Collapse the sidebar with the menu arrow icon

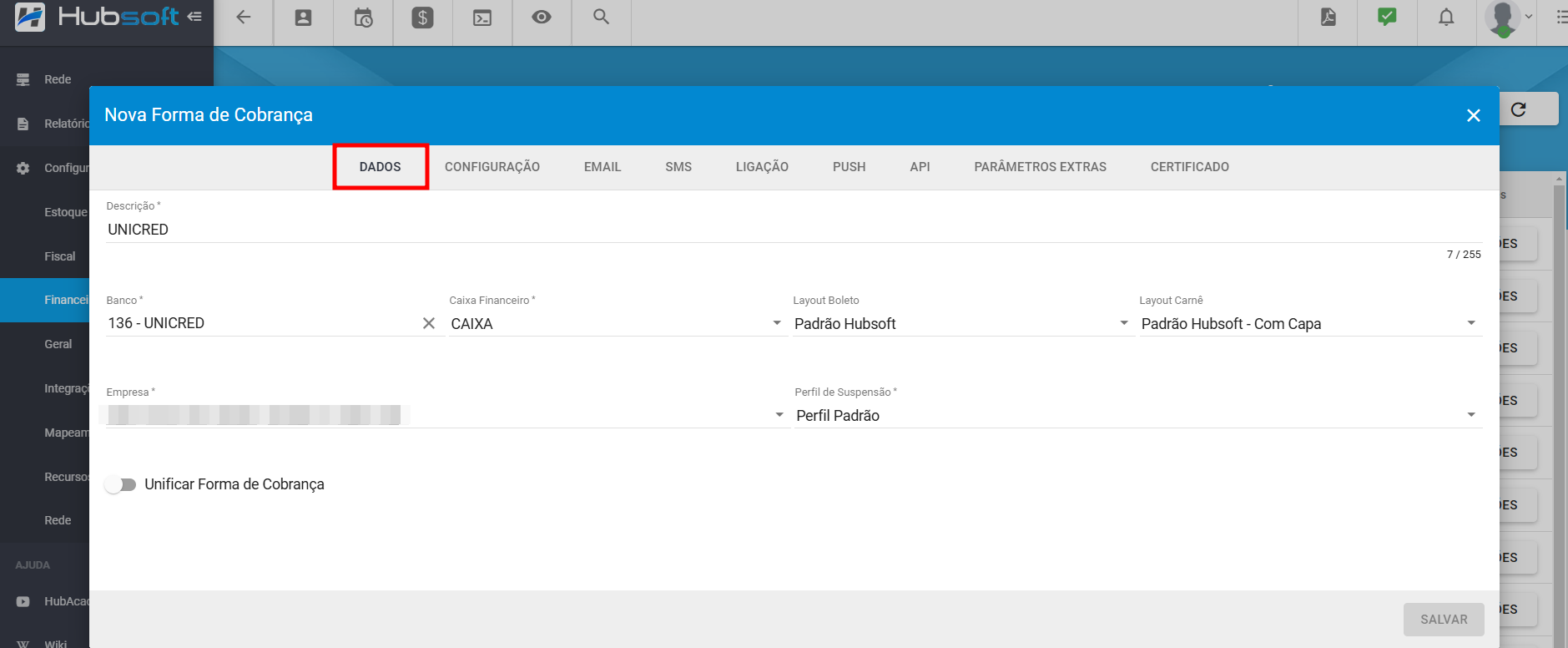click(194, 17)
